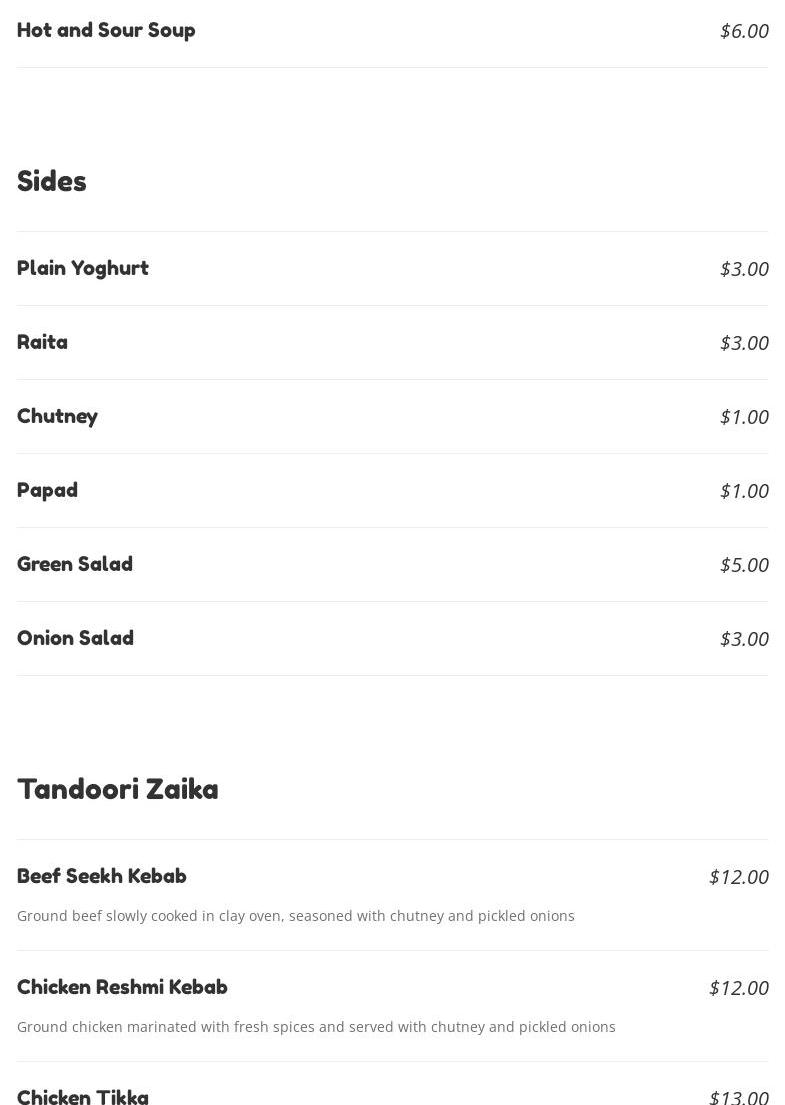The image size is (785, 1105).
Task: Click the Hot and Sour Soup $6.00 price
Action: coord(744,31)
